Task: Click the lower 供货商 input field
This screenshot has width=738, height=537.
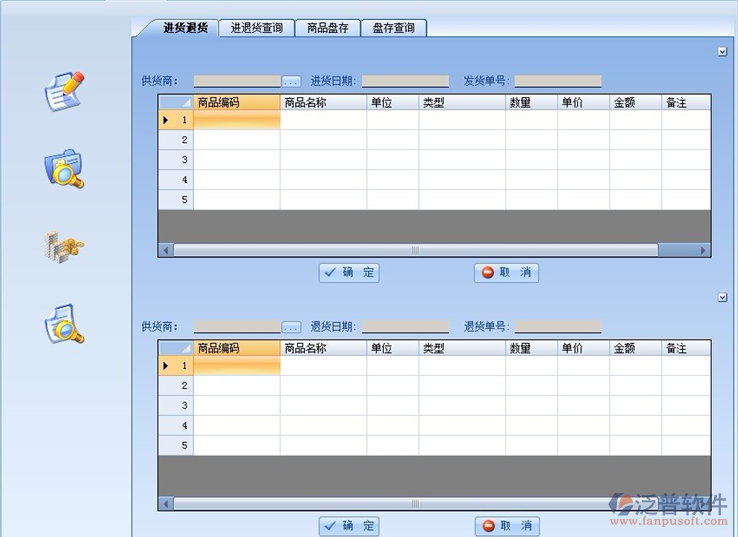Action: (237, 327)
